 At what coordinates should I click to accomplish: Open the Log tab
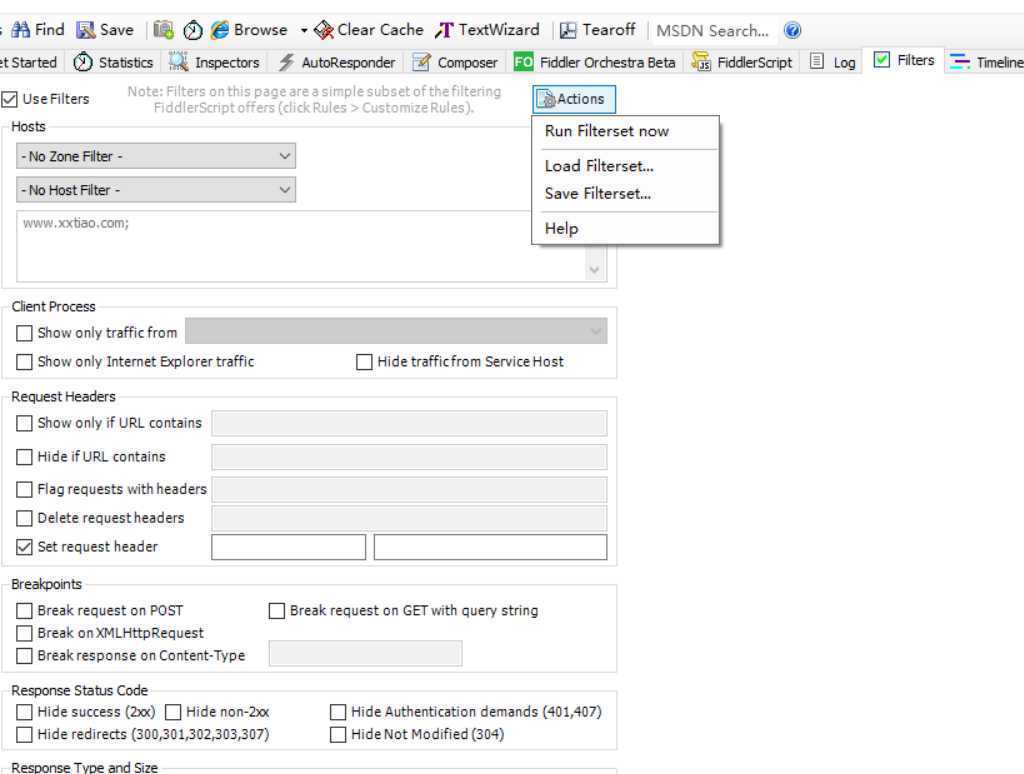833,62
